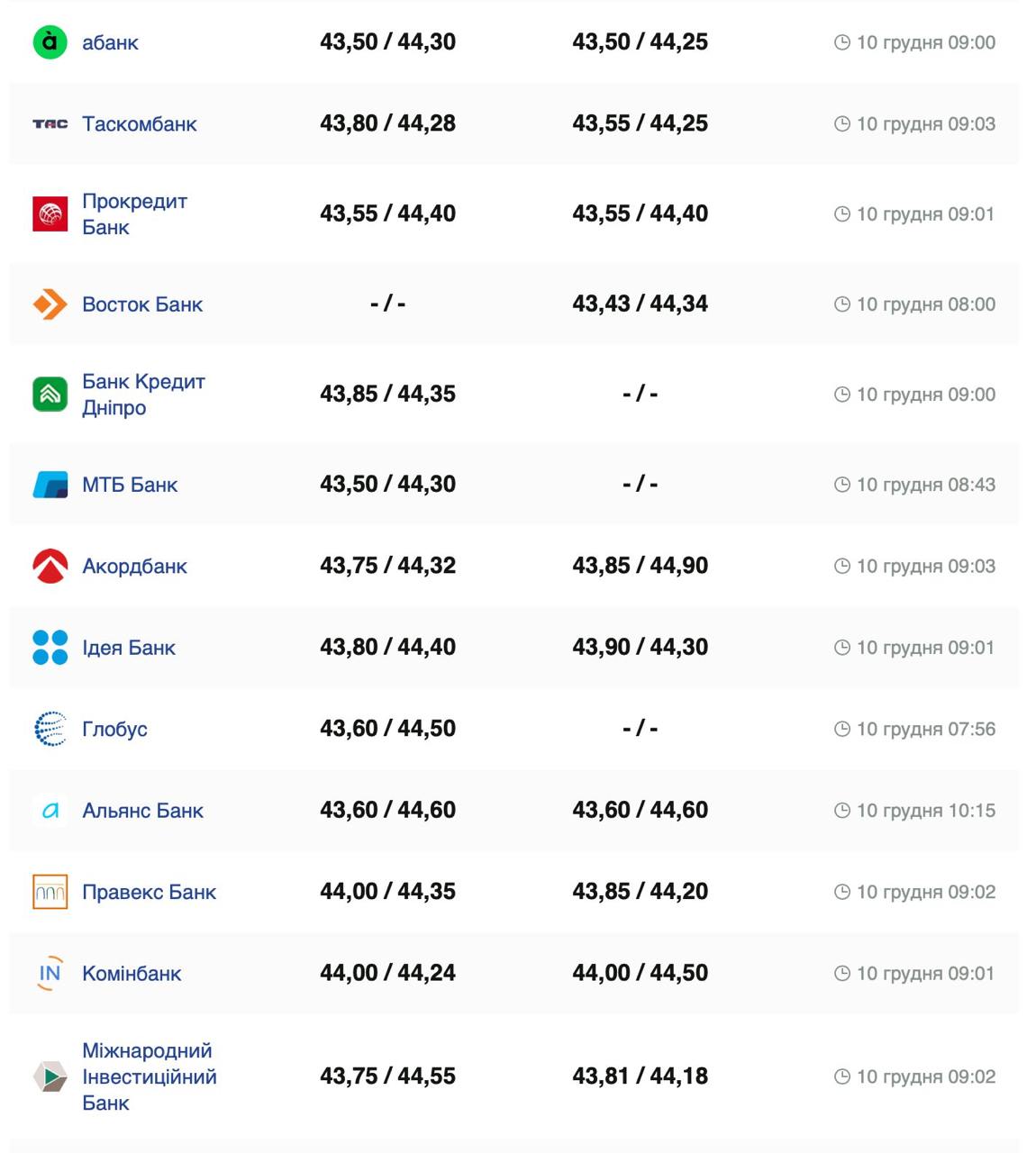The width and height of the screenshot is (1036, 1153).
Task: Open Міжнародний Інвестиційний Банк link
Action: [x=149, y=1076]
